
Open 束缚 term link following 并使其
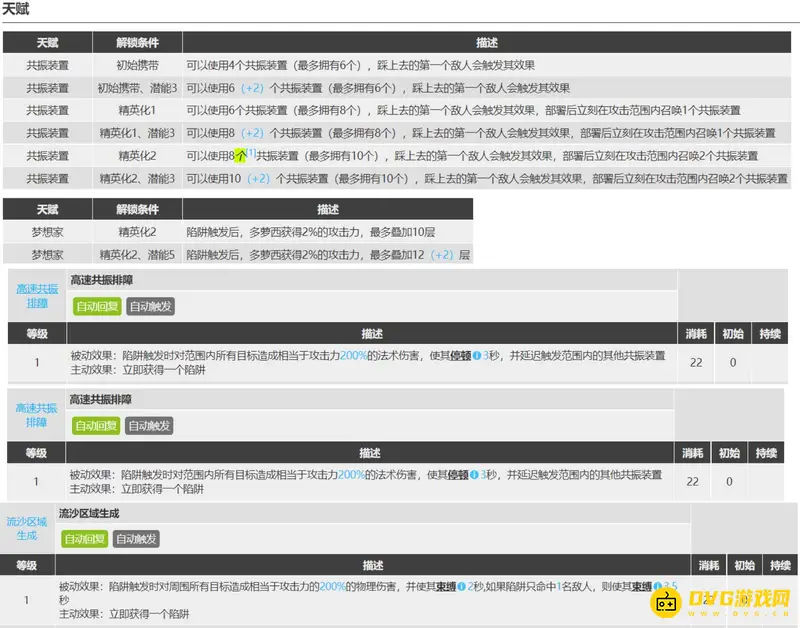tap(445, 587)
